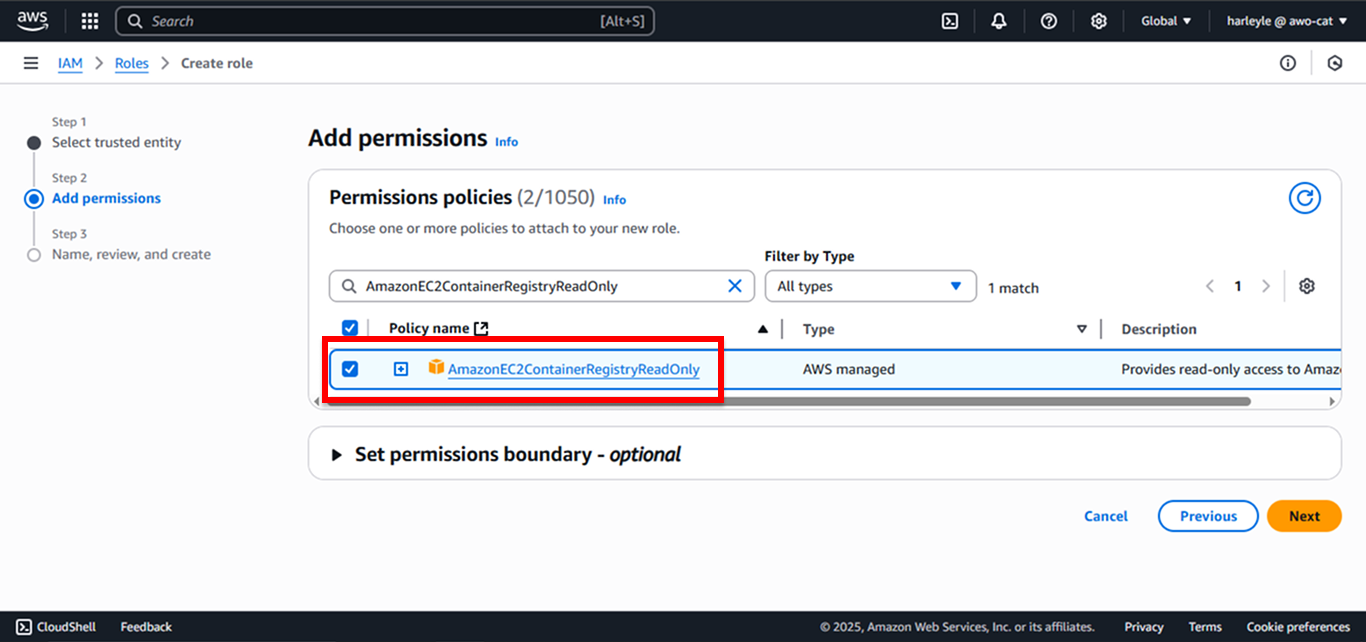Open Info link beside Add permissions
Image resolution: width=1366 pixels, height=642 pixels.
(507, 142)
